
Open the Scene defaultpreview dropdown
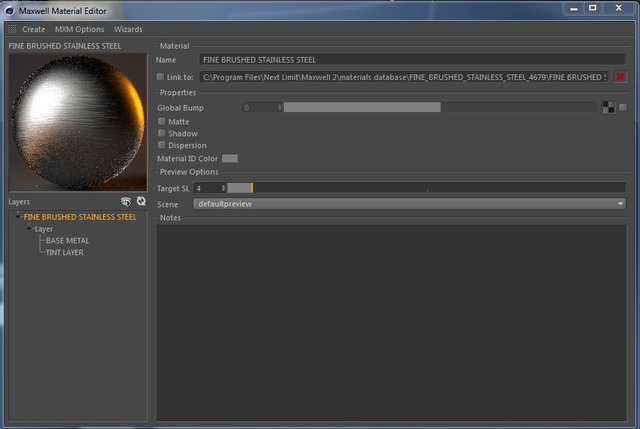coord(409,204)
